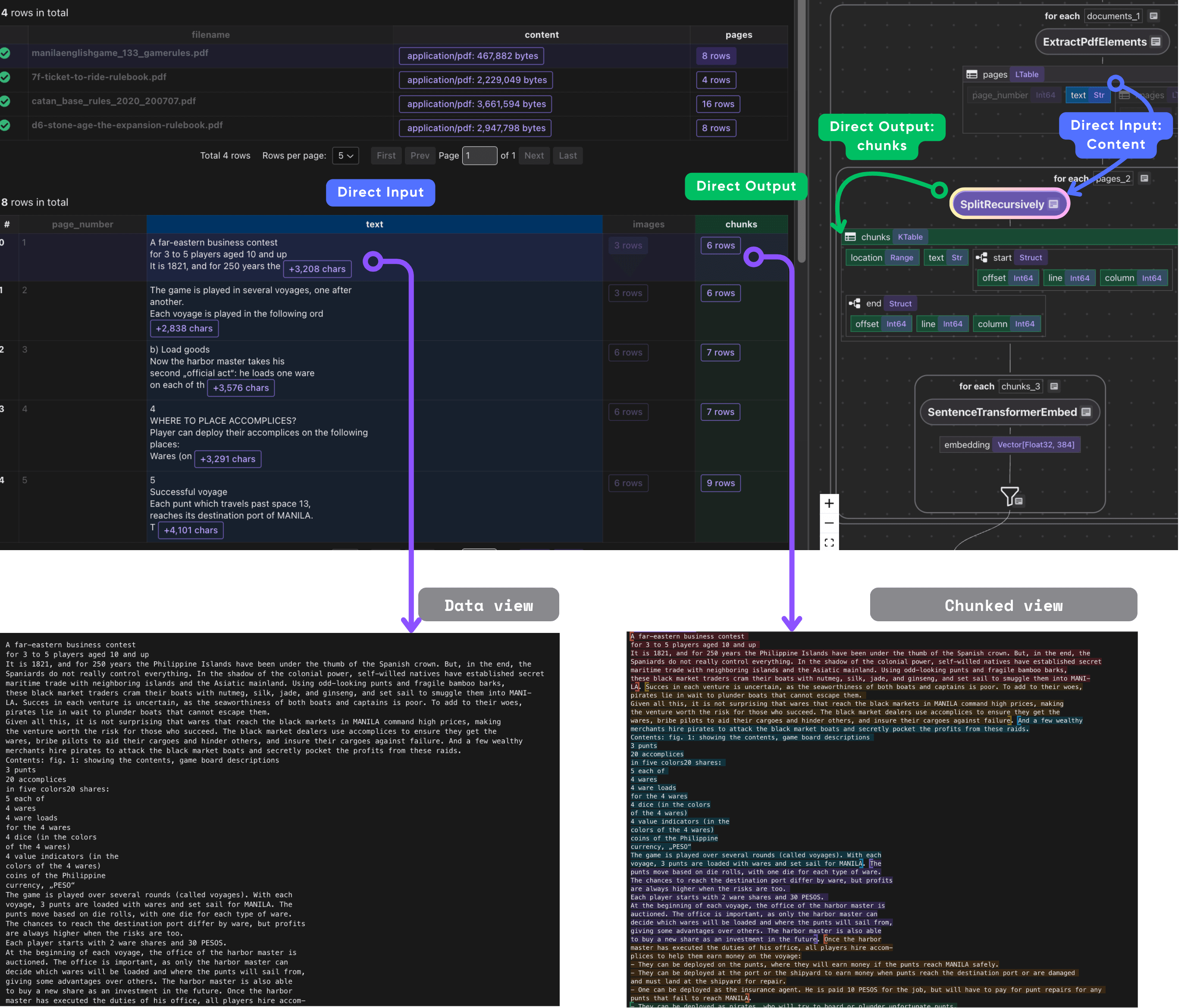Zoom in on the pipeline canvas
Screen dimensions: 1197x1008
[829, 504]
